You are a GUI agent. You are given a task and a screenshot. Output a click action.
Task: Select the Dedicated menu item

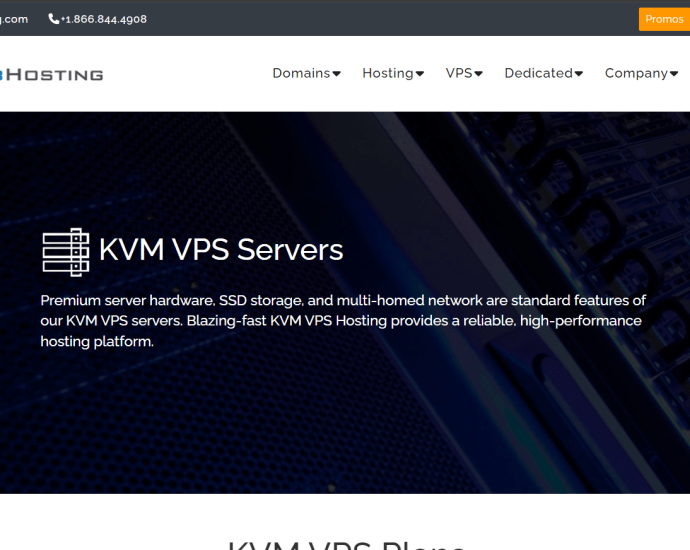point(543,73)
